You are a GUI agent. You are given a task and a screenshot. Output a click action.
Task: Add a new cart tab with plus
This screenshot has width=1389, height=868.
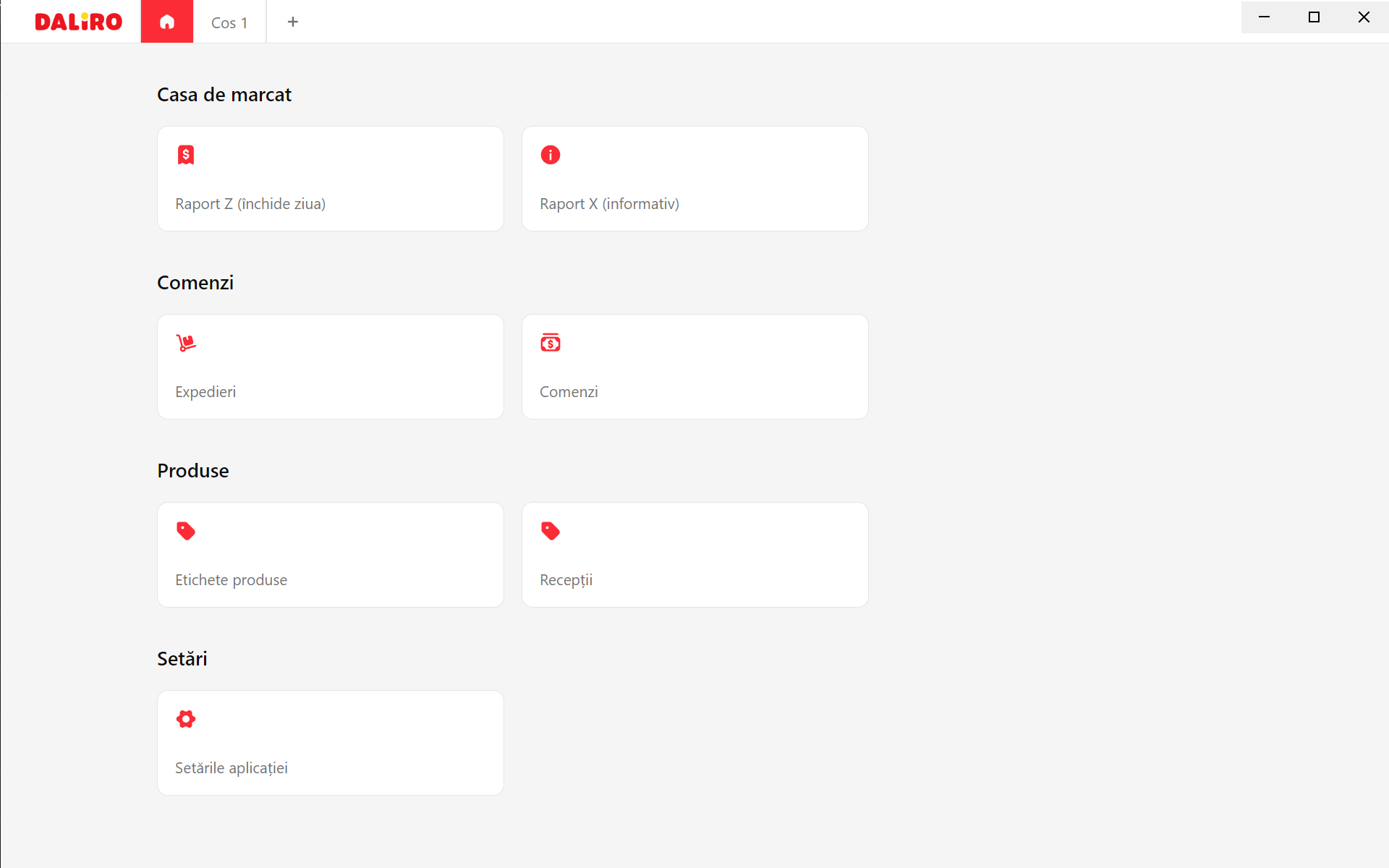tap(293, 22)
